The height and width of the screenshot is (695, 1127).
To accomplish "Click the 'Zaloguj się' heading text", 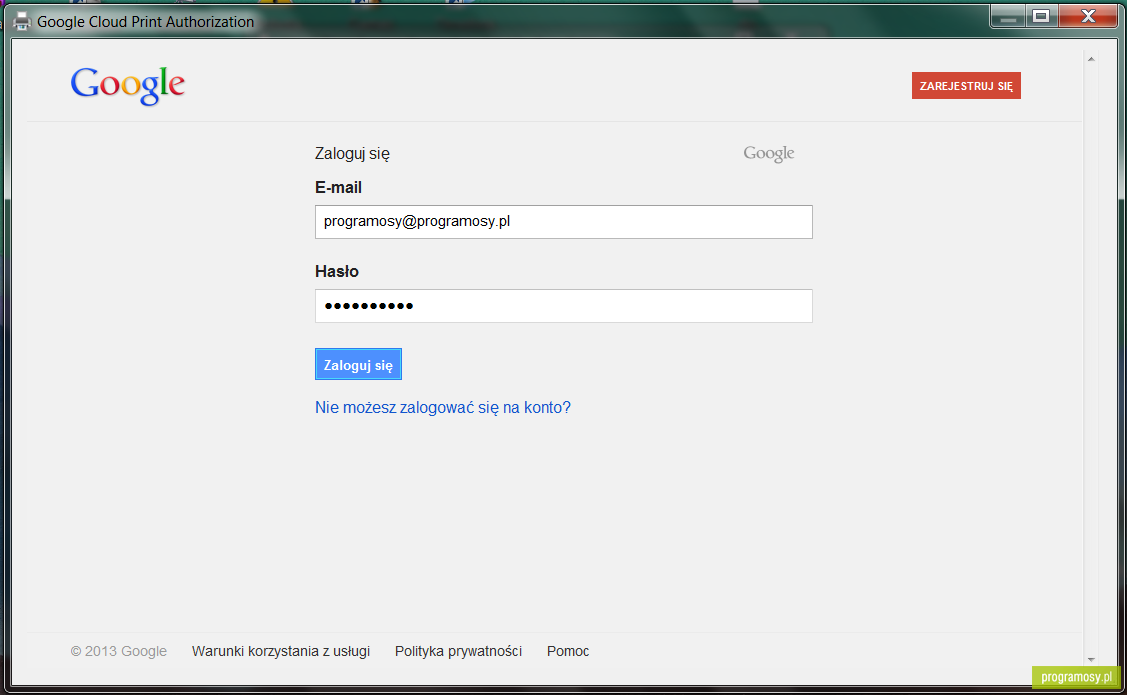I will (352, 154).
